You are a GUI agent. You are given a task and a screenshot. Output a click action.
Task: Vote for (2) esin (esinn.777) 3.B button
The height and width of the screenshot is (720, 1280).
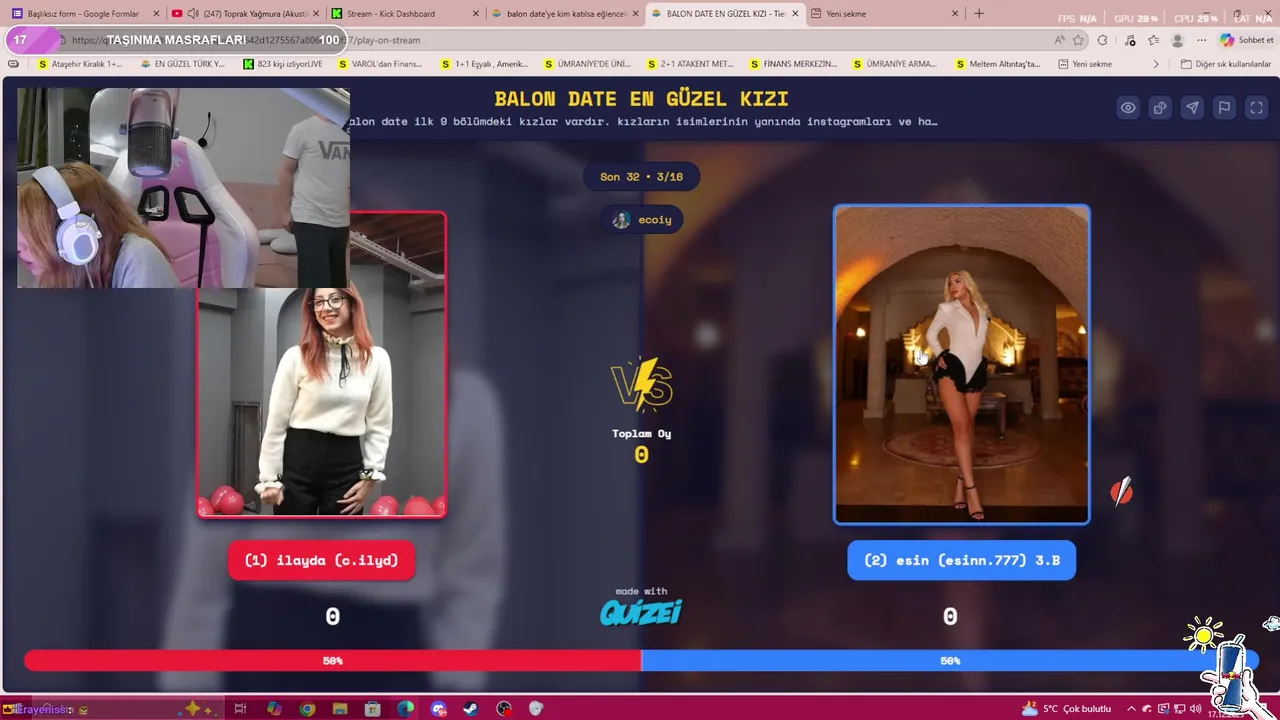click(x=961, y=560)
